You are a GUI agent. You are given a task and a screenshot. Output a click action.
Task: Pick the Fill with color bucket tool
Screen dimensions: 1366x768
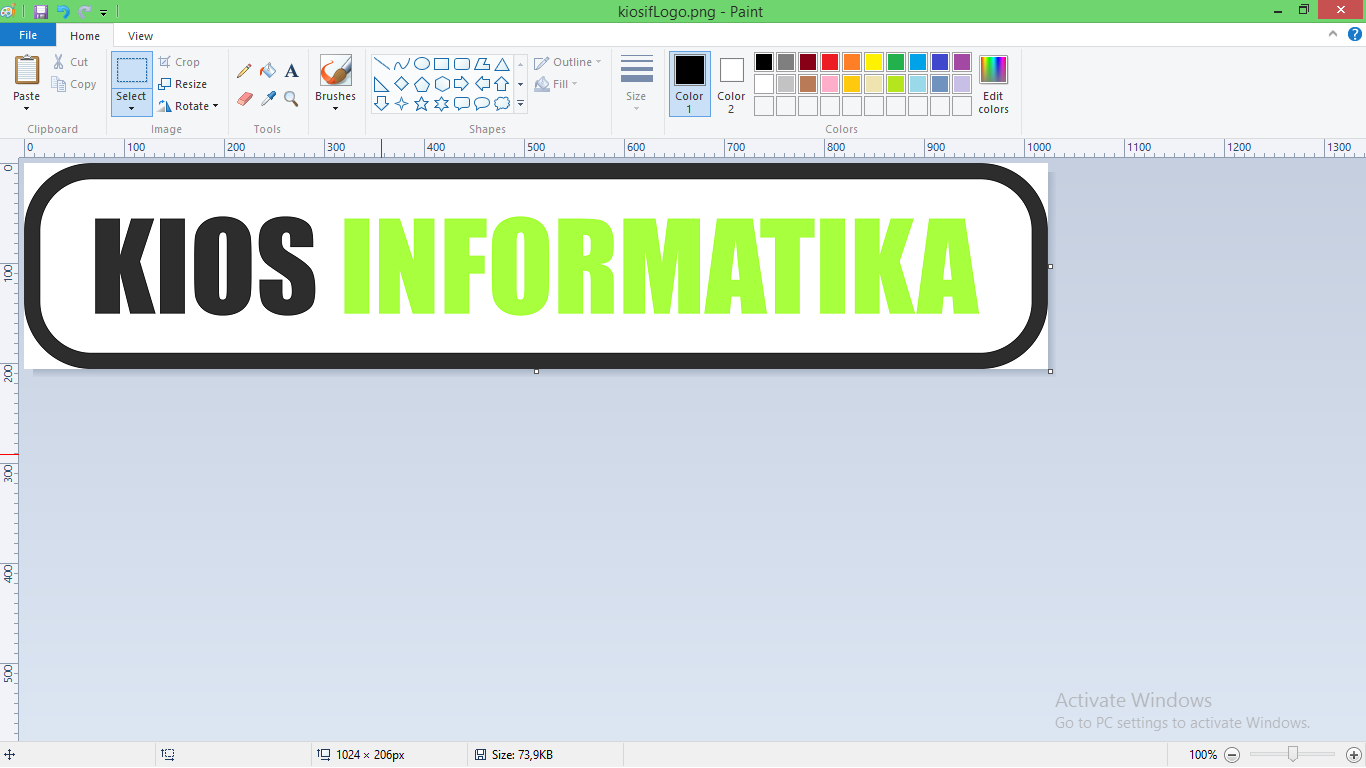point(268,71)
